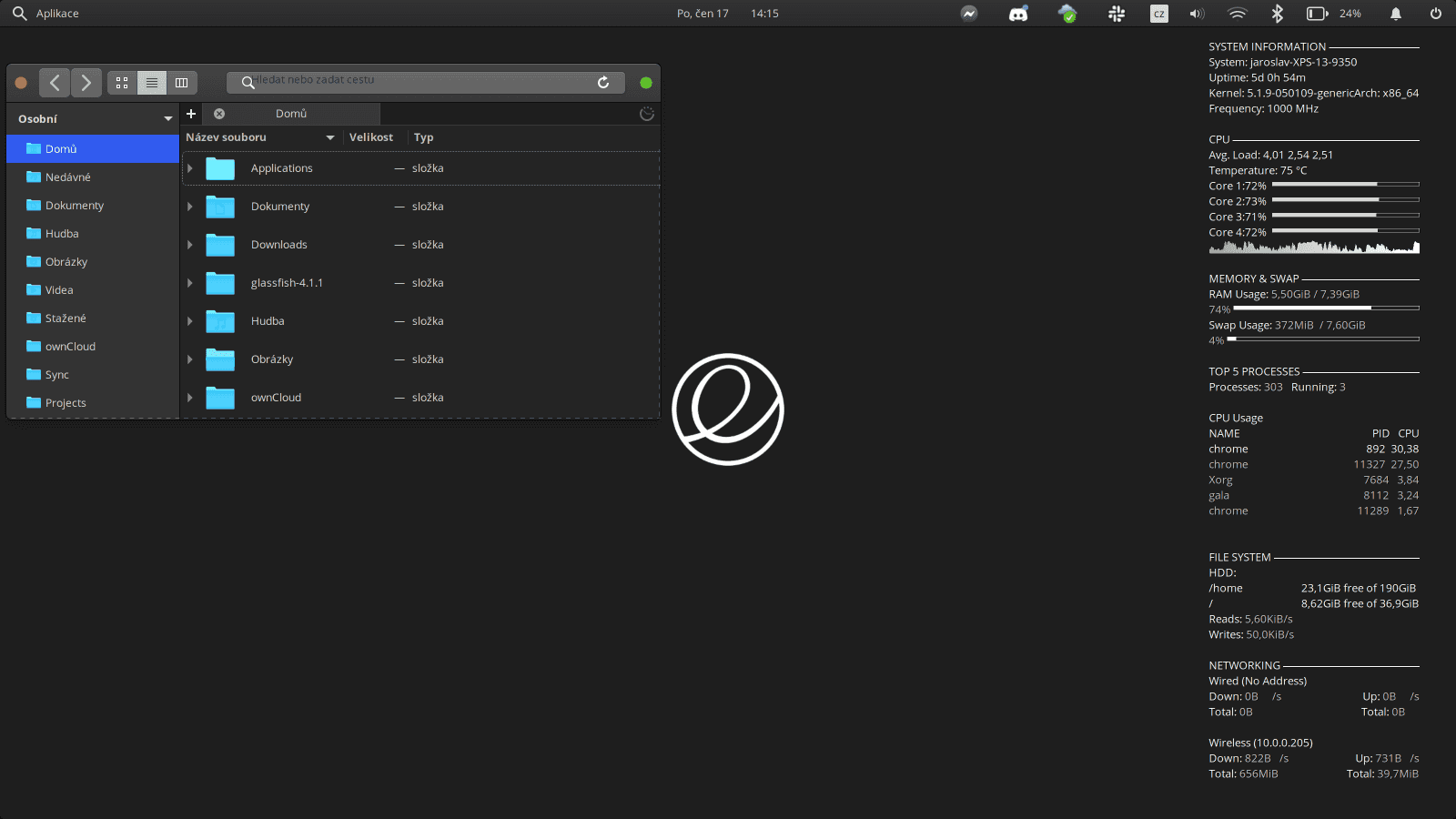Select the Downloads folder icon
The width and height of the screenshot is (1456, 819).
click(220, 245)
